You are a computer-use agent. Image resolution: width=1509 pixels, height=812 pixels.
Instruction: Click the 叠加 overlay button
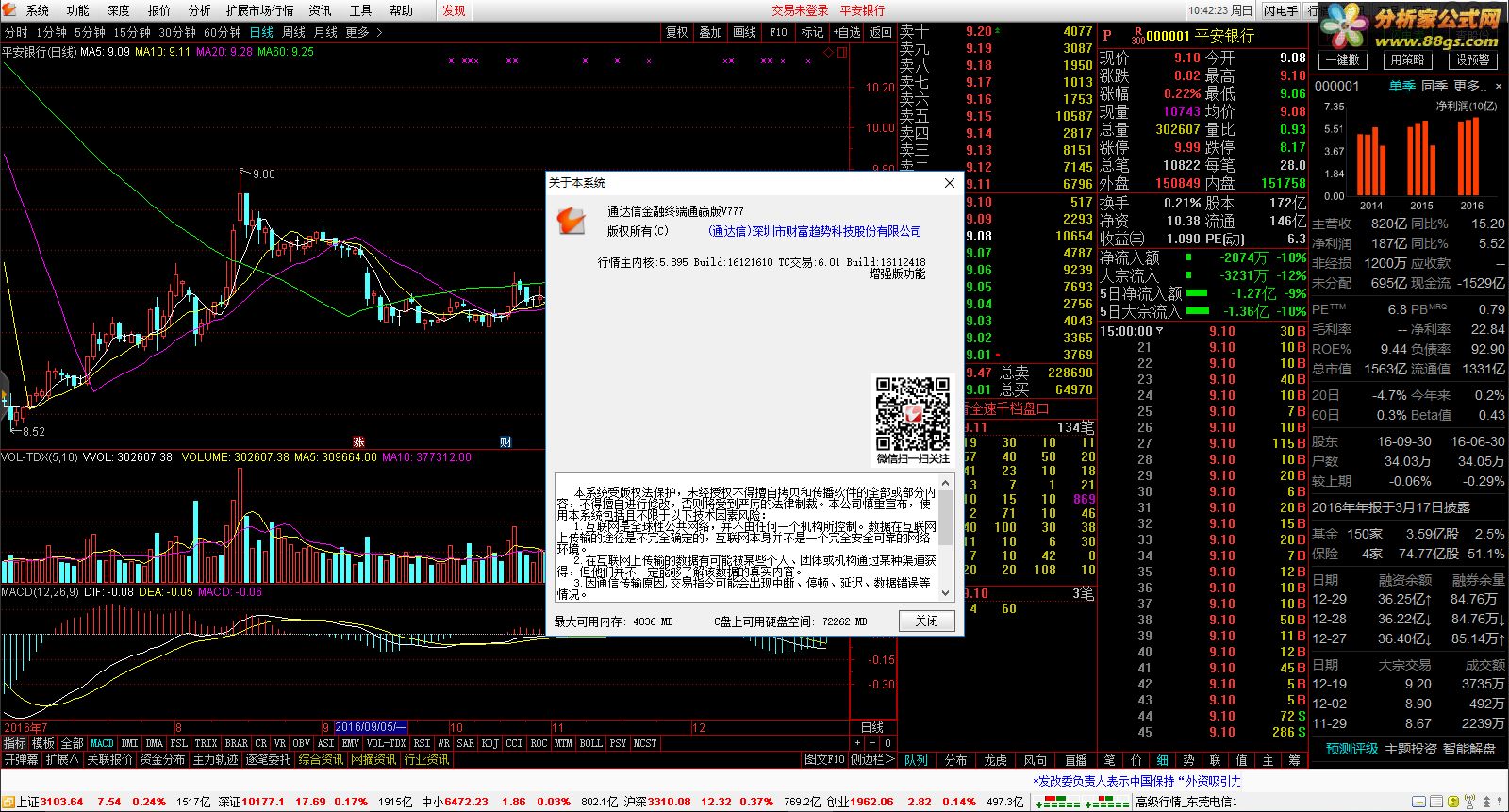(x=710, y=32)
